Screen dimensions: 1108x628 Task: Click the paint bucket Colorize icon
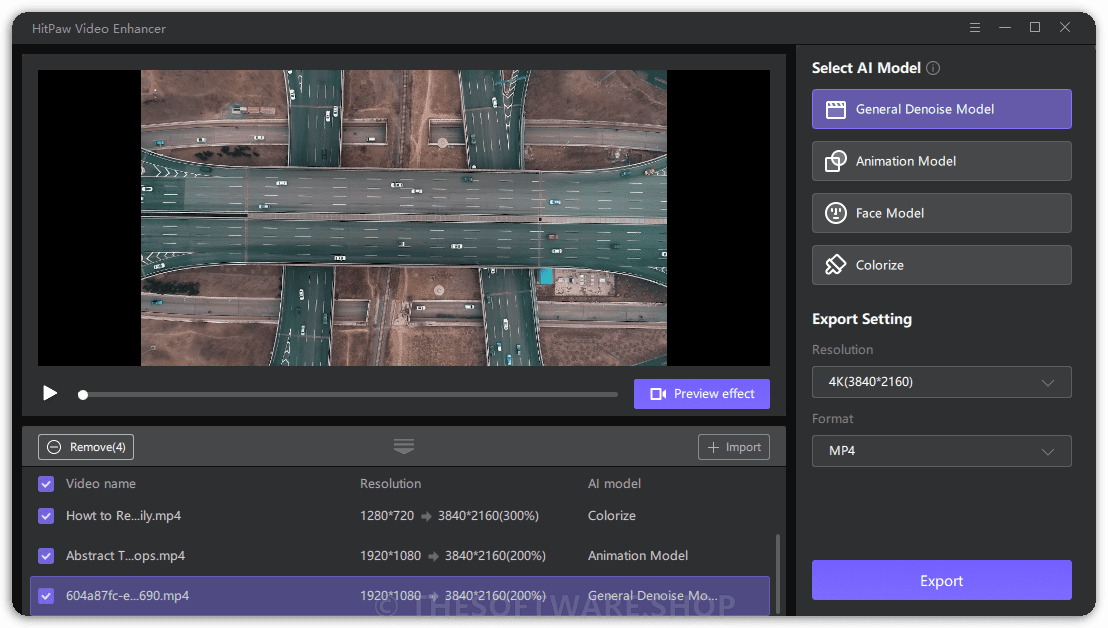click(835, 265)
